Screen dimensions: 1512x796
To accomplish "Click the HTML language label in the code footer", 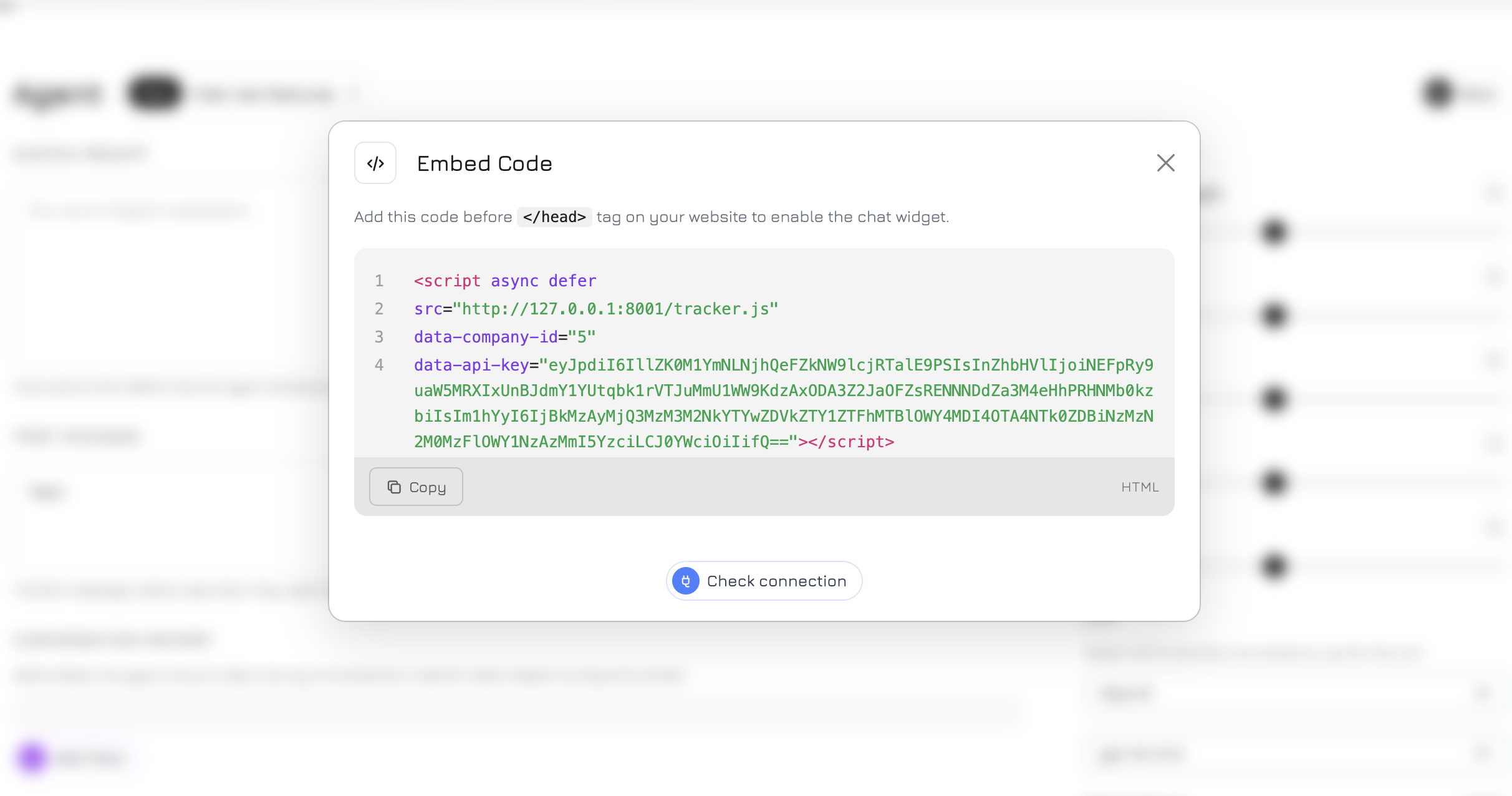I will pos(1140,487).
